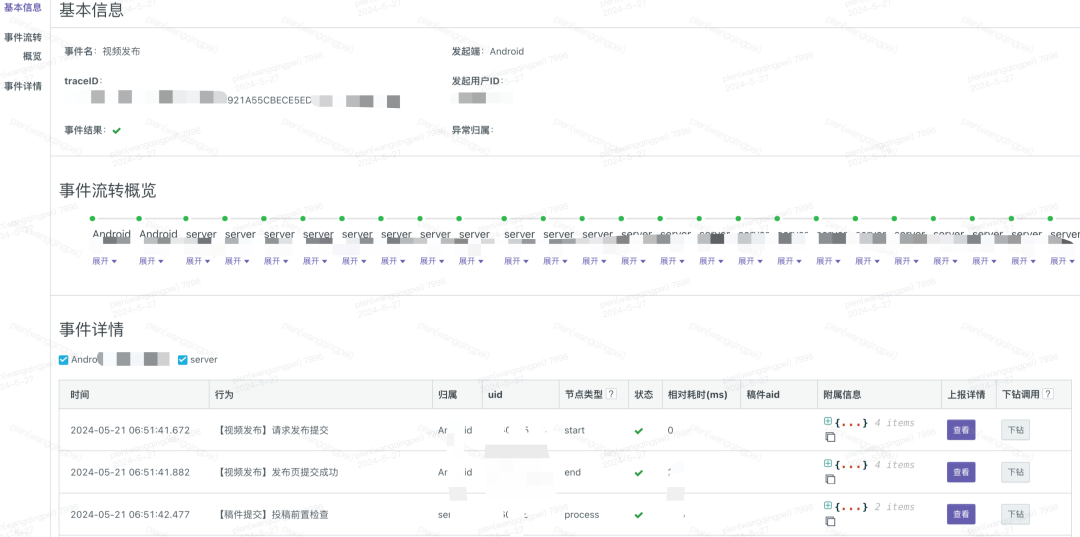Expand JSON in the 06:51:41.672 row
Viewport: 1080px width, 537px height.
[828, 421]
